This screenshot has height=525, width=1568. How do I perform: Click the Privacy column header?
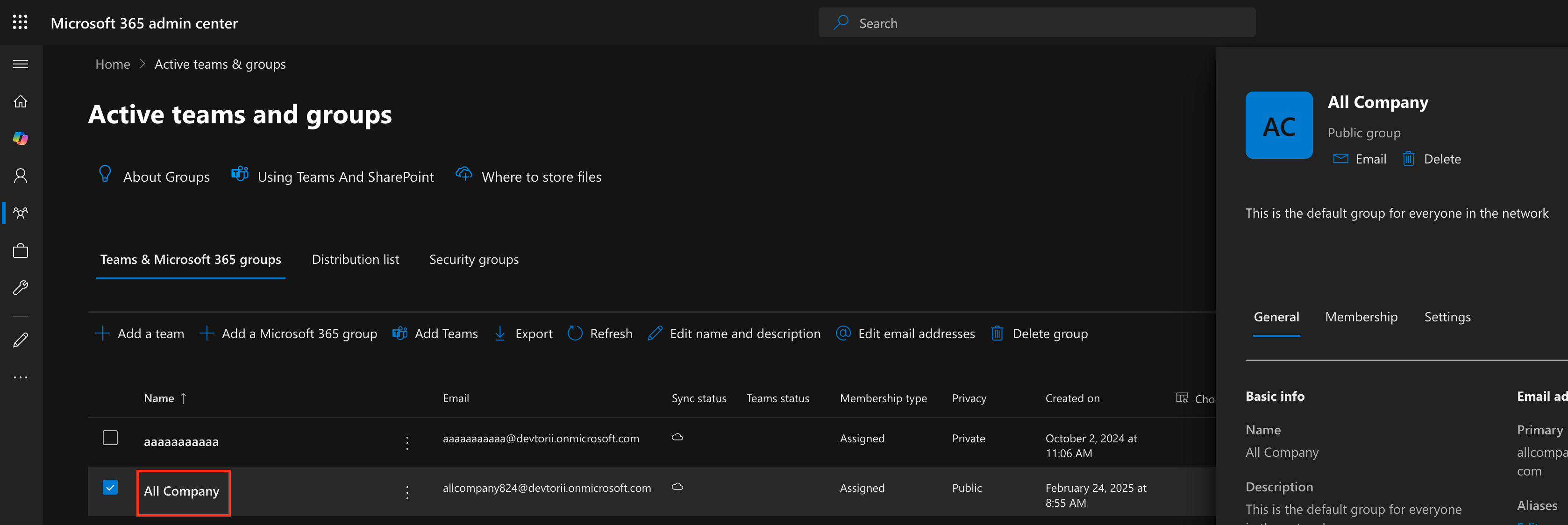point(969,398)
